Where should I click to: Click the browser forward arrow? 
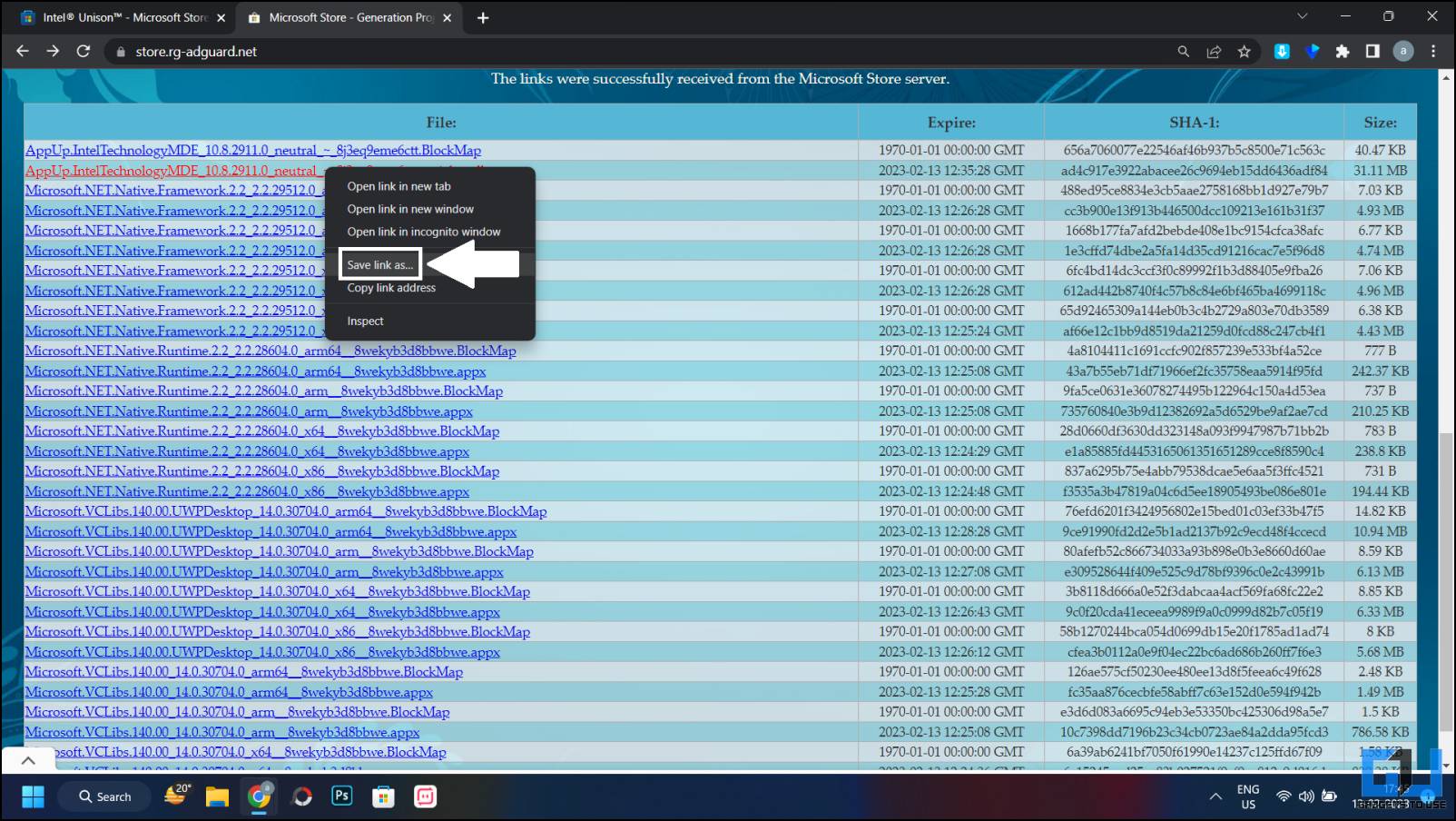pos(53,52)
